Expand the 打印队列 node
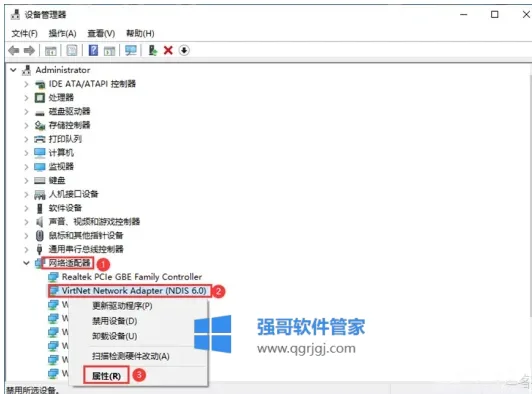Viewport: 532px width, 394px height. coord(26,139)
